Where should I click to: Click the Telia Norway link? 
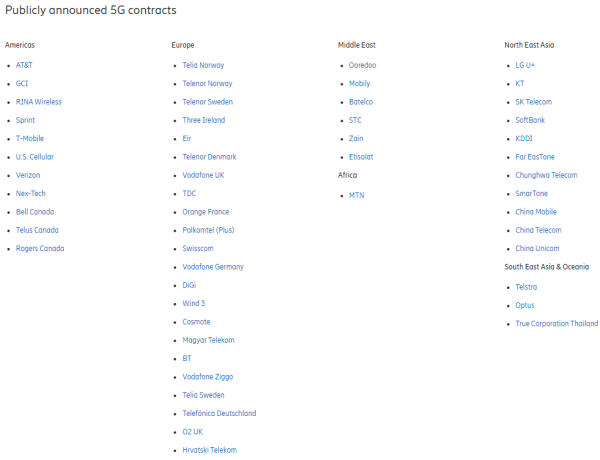point(204,65)
